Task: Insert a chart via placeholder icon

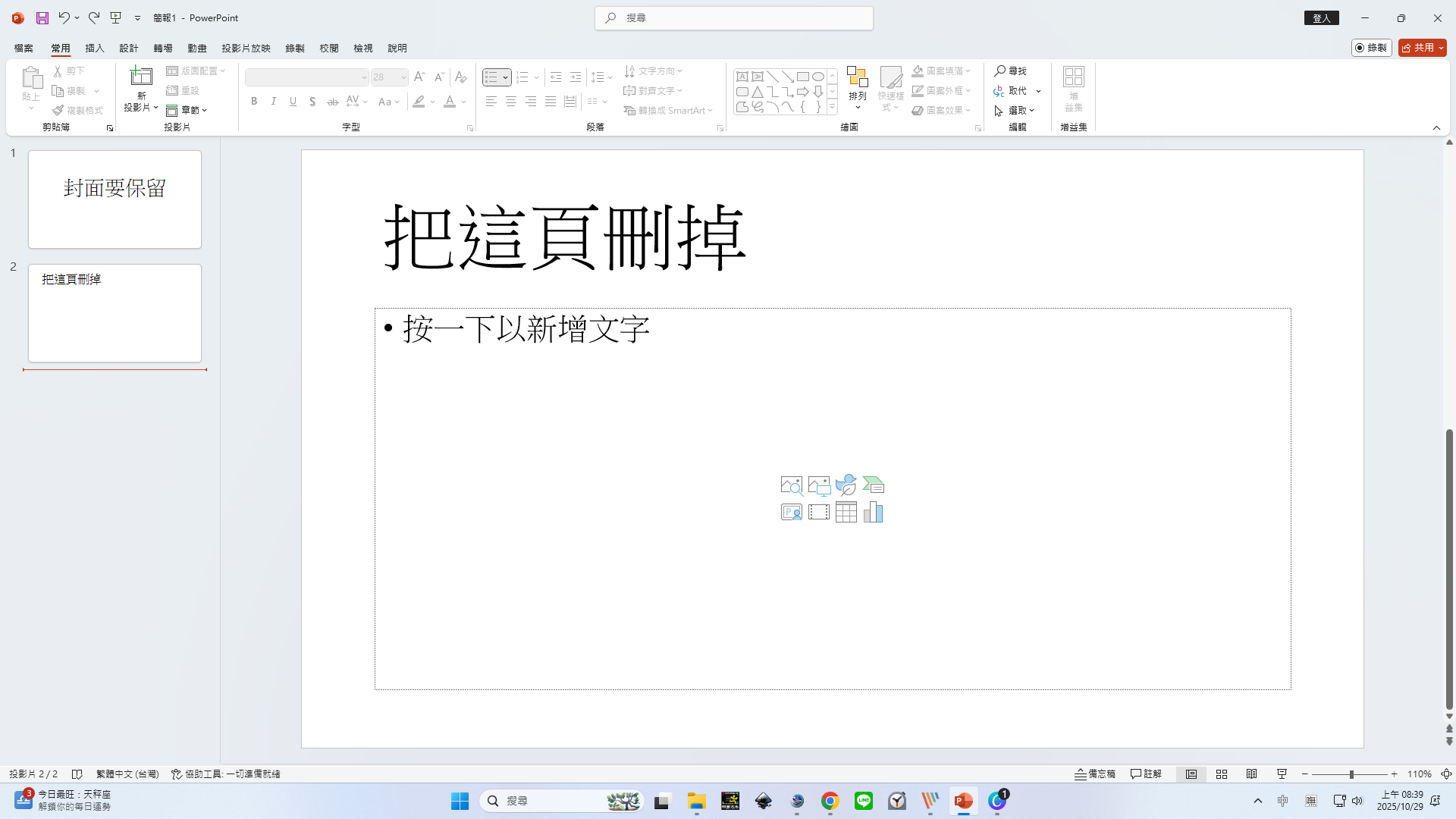Action: tap(873, 513)
